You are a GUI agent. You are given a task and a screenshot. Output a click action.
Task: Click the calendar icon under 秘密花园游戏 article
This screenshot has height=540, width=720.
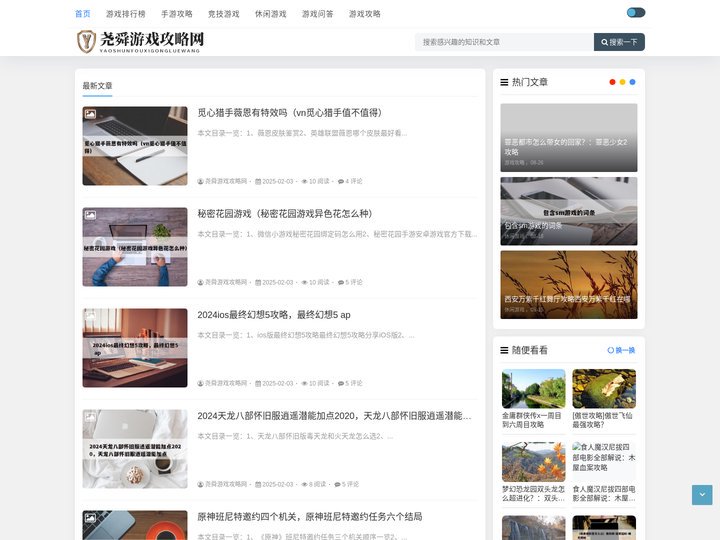[258, 282]
